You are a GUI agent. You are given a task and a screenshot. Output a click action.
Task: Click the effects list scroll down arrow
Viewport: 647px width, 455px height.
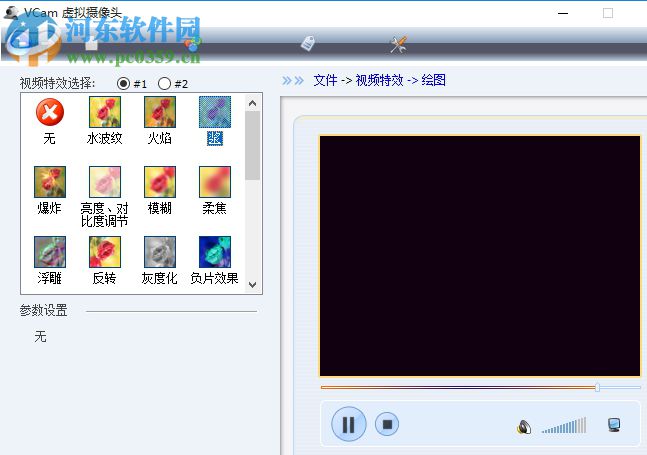253,285
